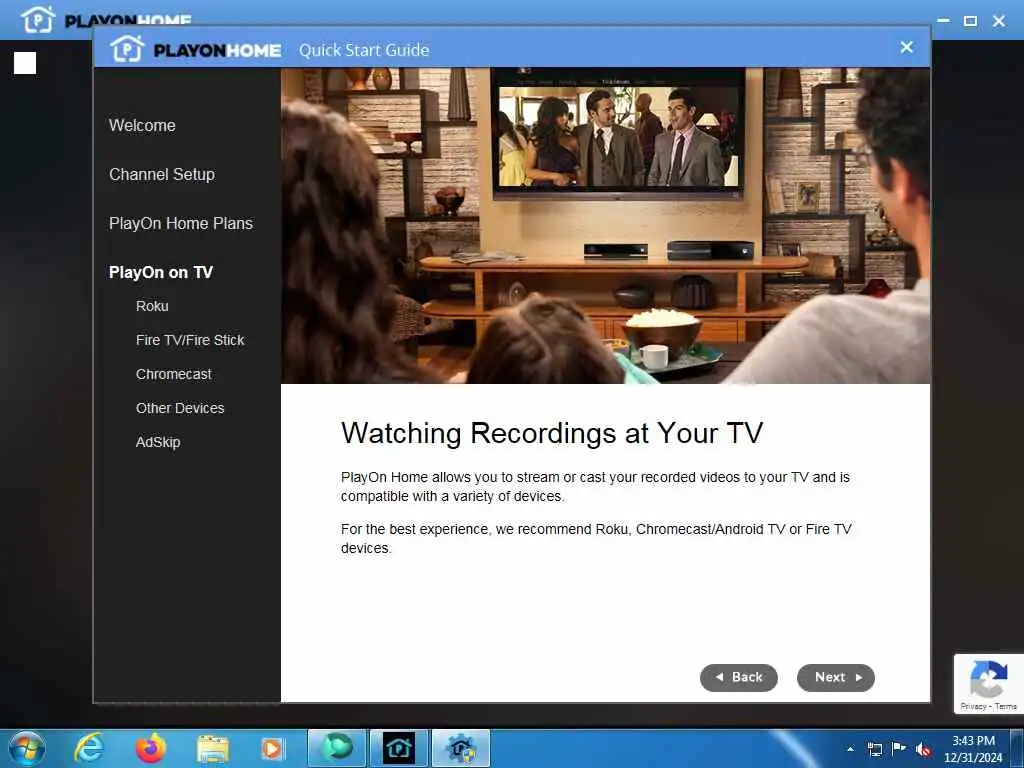Launch Firefox from taskbar
1024x768 pixels.
pyautogui.click(x=150, y=748)
